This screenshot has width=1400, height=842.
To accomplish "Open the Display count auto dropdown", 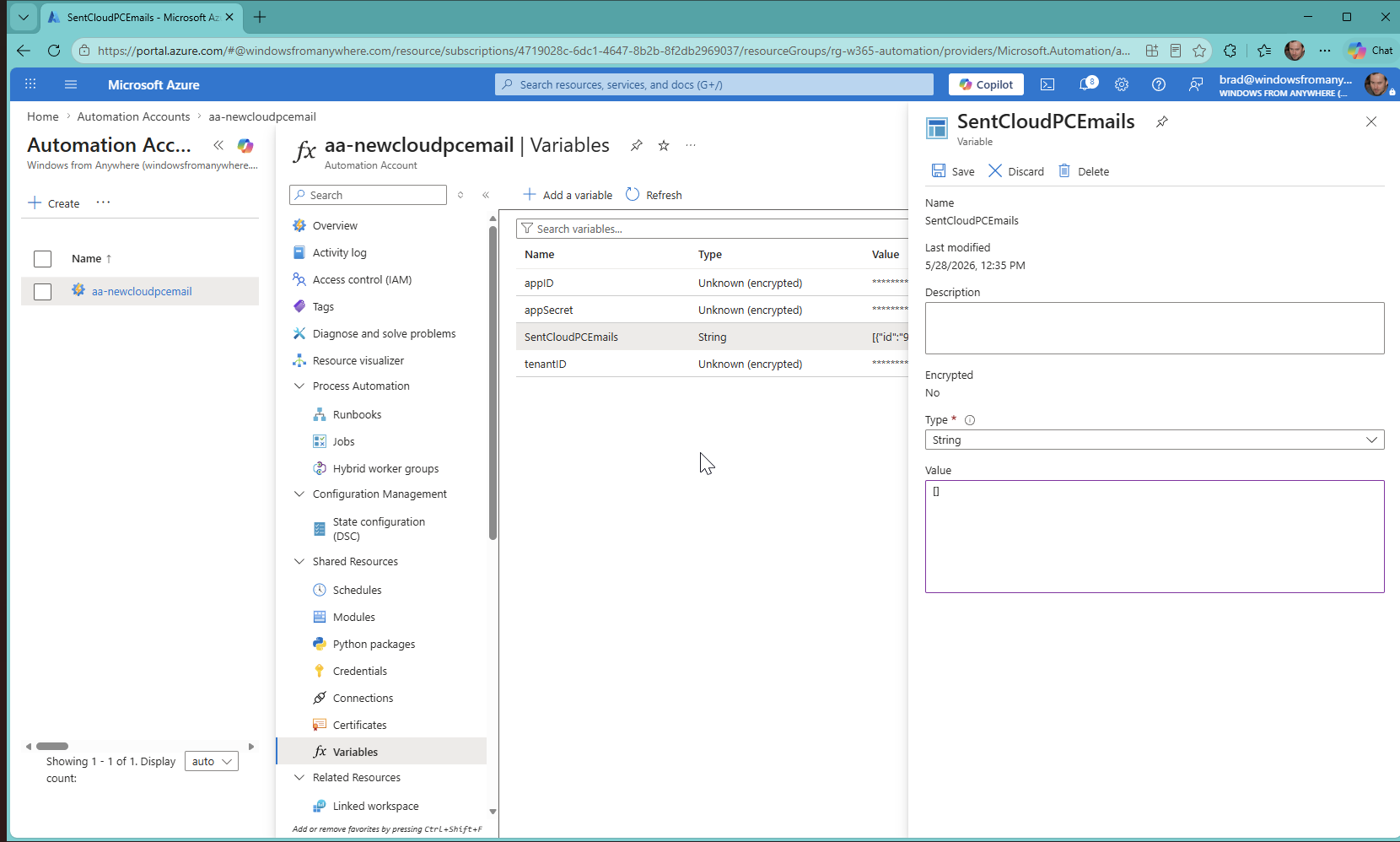I will 211,761.
